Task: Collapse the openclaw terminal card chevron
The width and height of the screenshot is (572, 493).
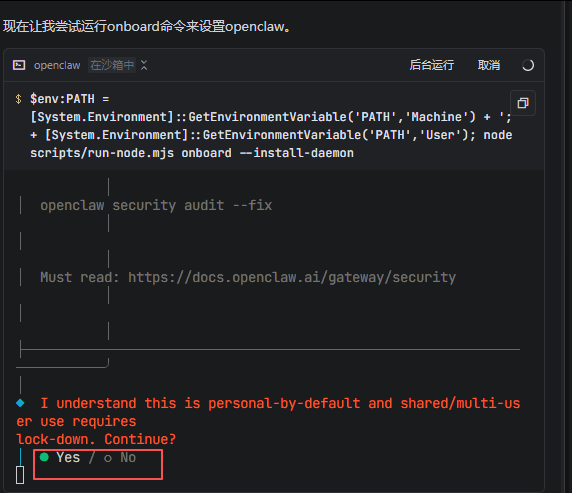Action: point(144,65)
